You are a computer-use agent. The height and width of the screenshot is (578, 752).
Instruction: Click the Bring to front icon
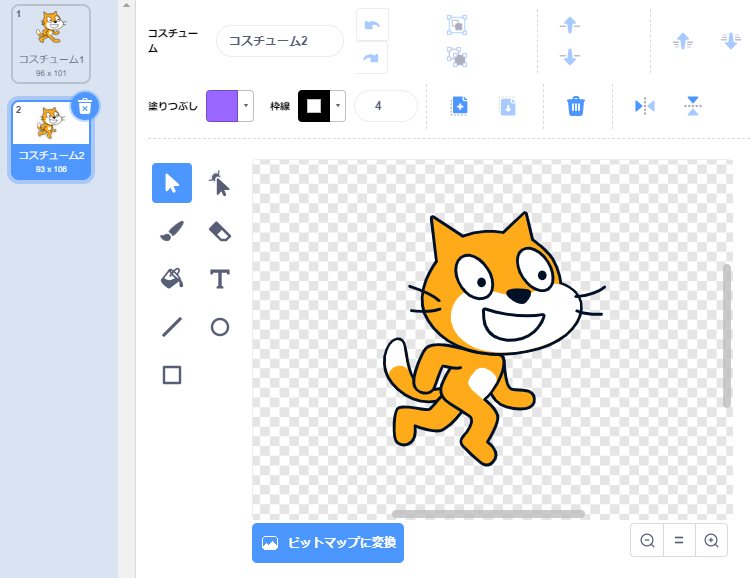click(x=682, y=41)
